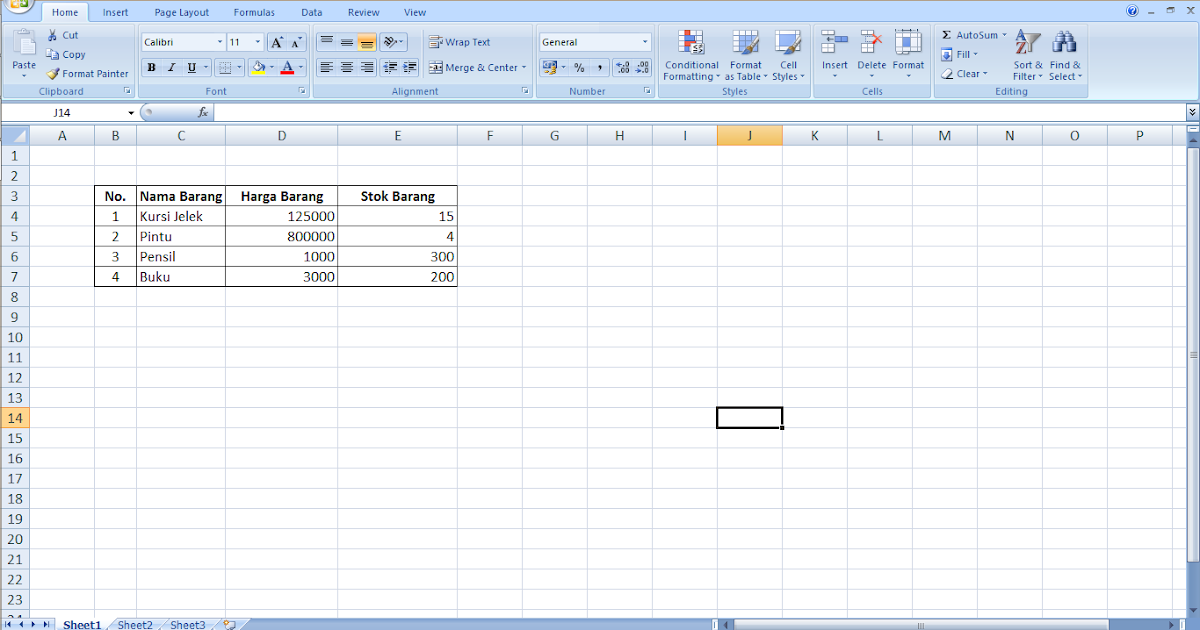
Task: Apply the AutoSum function
Action: 972,34
